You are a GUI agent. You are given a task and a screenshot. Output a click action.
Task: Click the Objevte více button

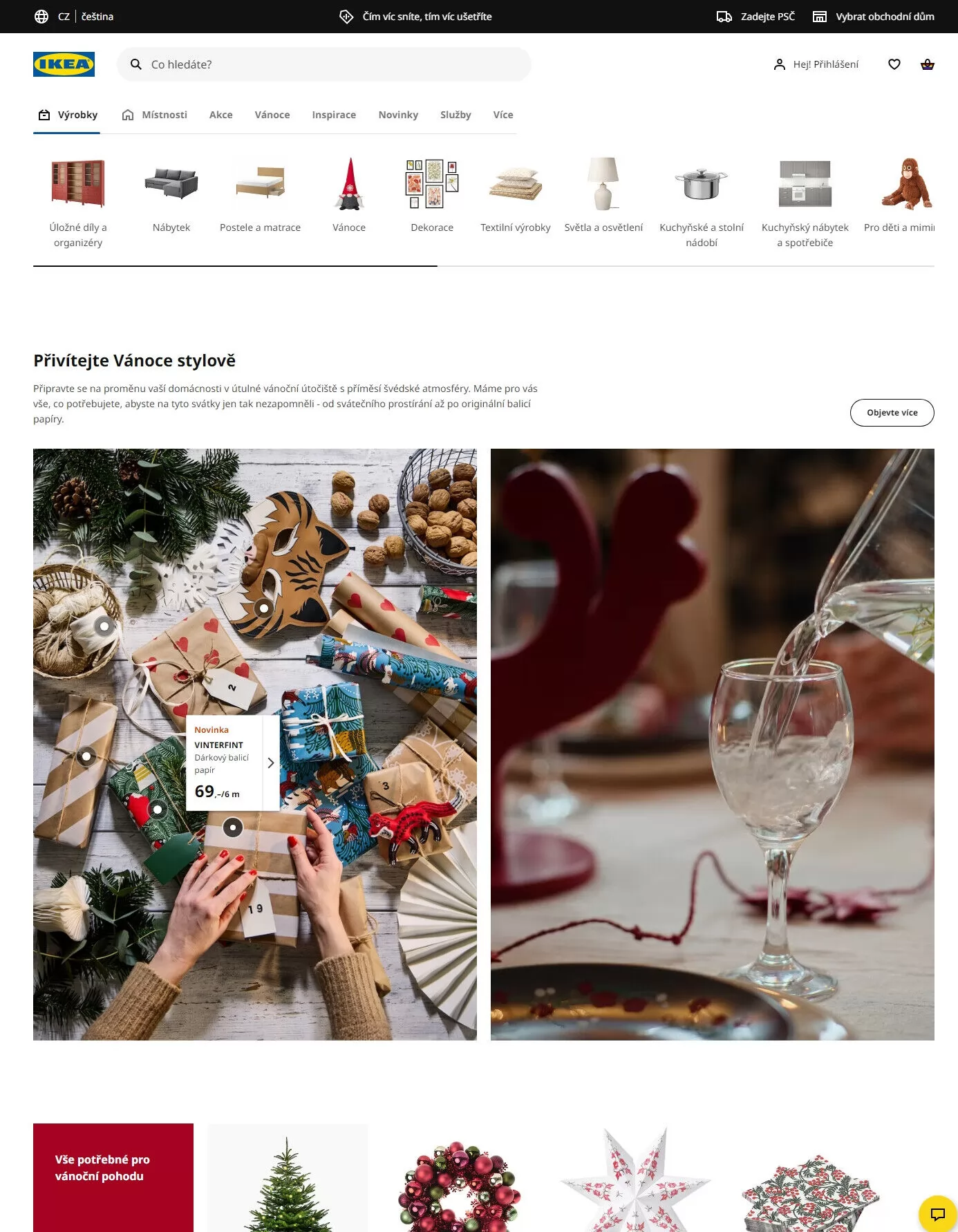892,413
